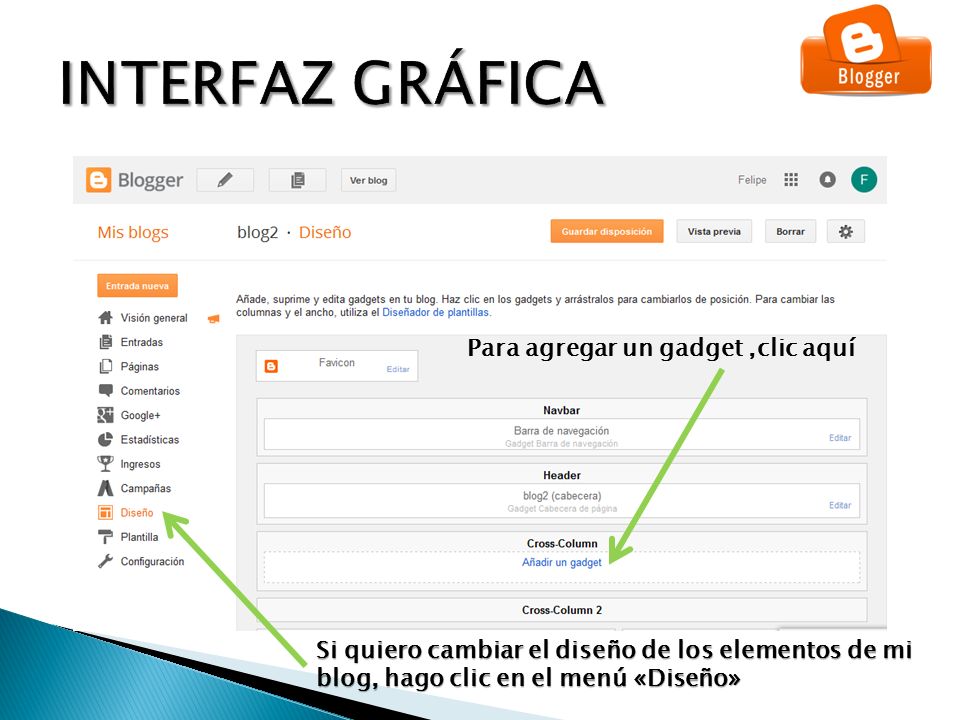Open the gear settings button
960x720 pixels.
tap(846, 231)
